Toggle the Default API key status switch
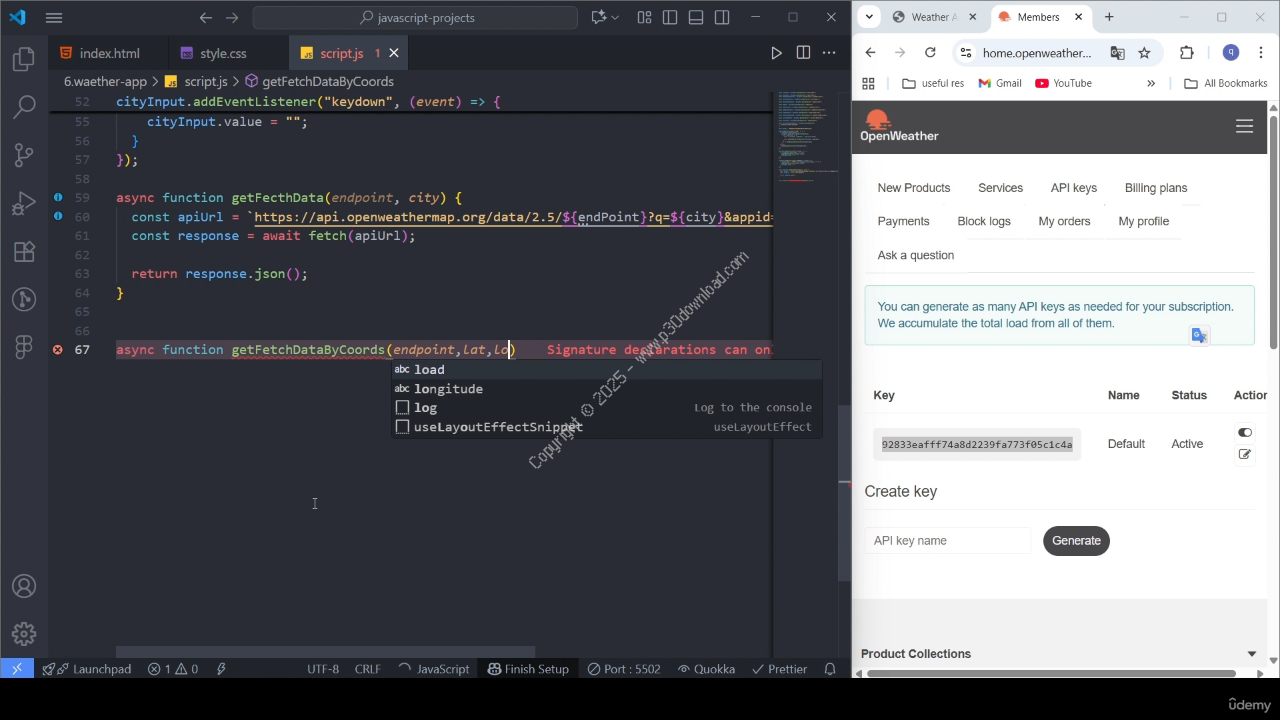The width and height of the screenshot is (1280, 720). (x=1244, y=433)
